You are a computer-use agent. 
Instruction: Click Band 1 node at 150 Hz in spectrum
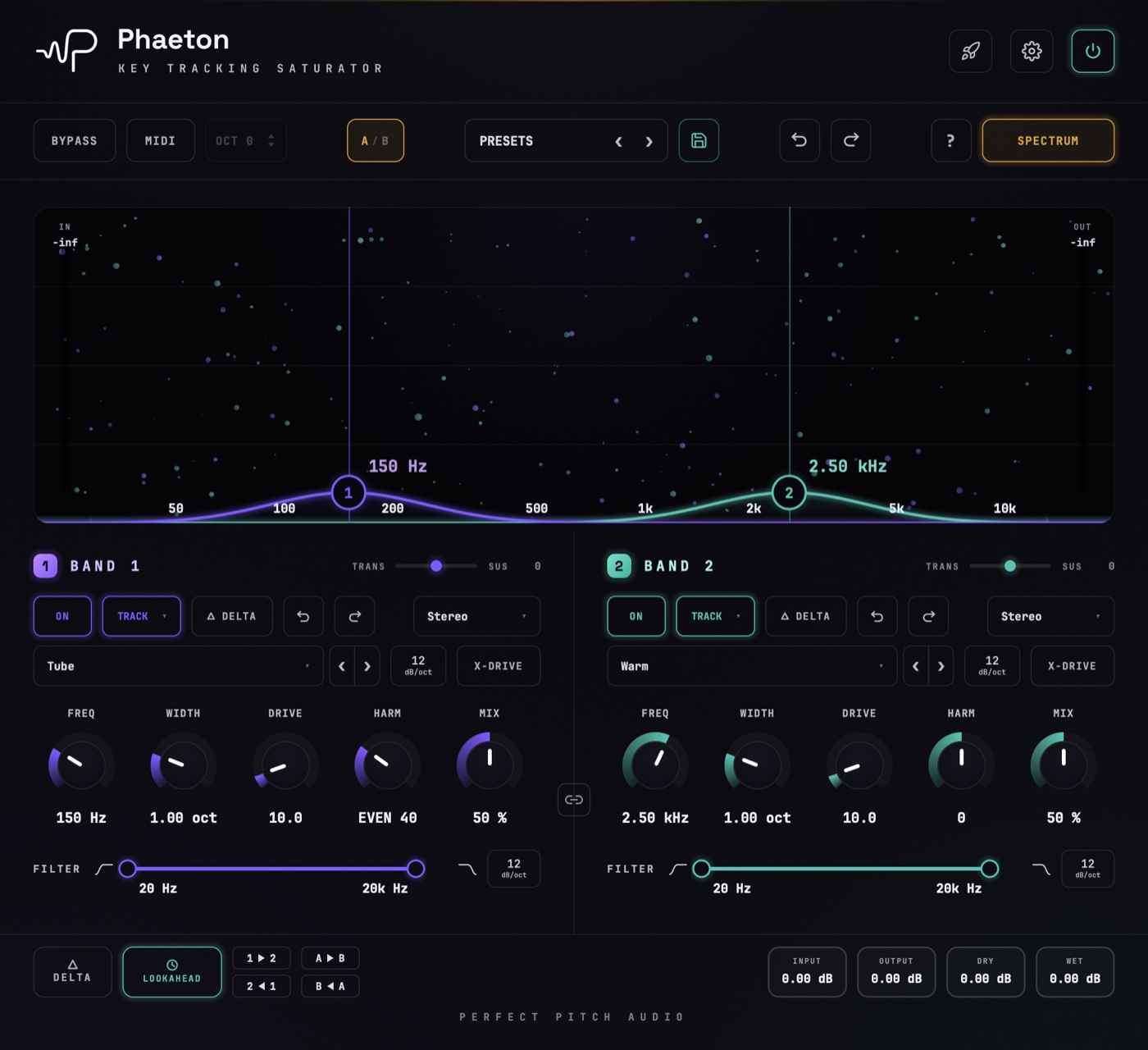point(348,493)
